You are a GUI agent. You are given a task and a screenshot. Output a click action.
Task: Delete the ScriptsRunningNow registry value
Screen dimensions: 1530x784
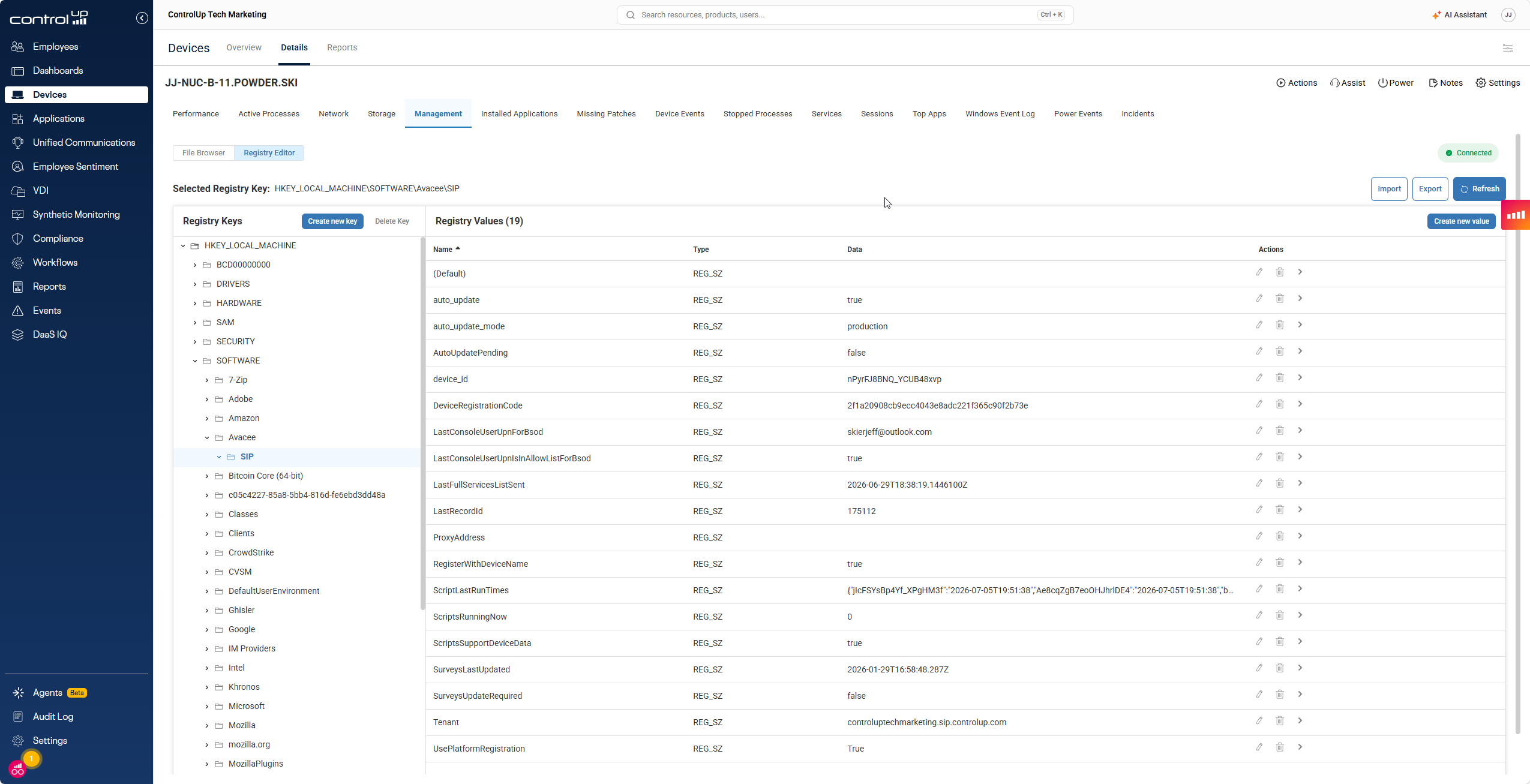pyautogui.click(x=1279, y=615)
